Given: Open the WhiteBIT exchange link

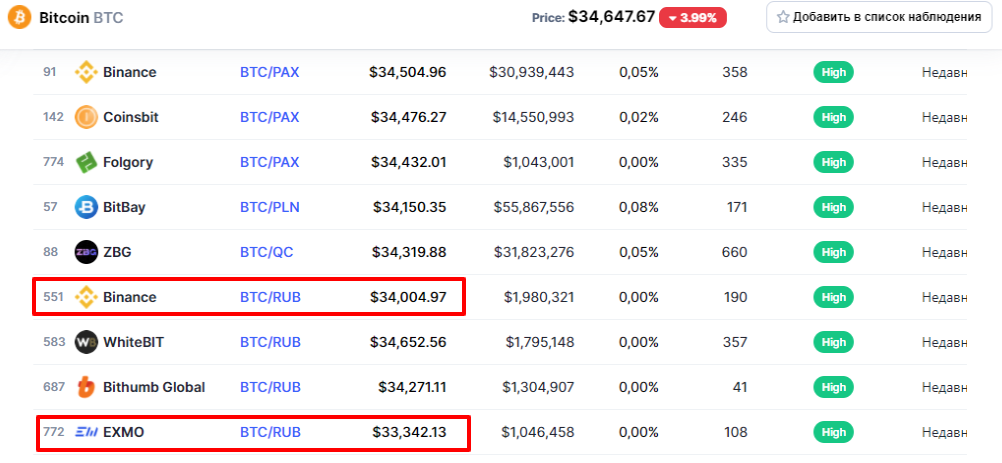Looking at the screenshot, I should [x=134, y=342].
